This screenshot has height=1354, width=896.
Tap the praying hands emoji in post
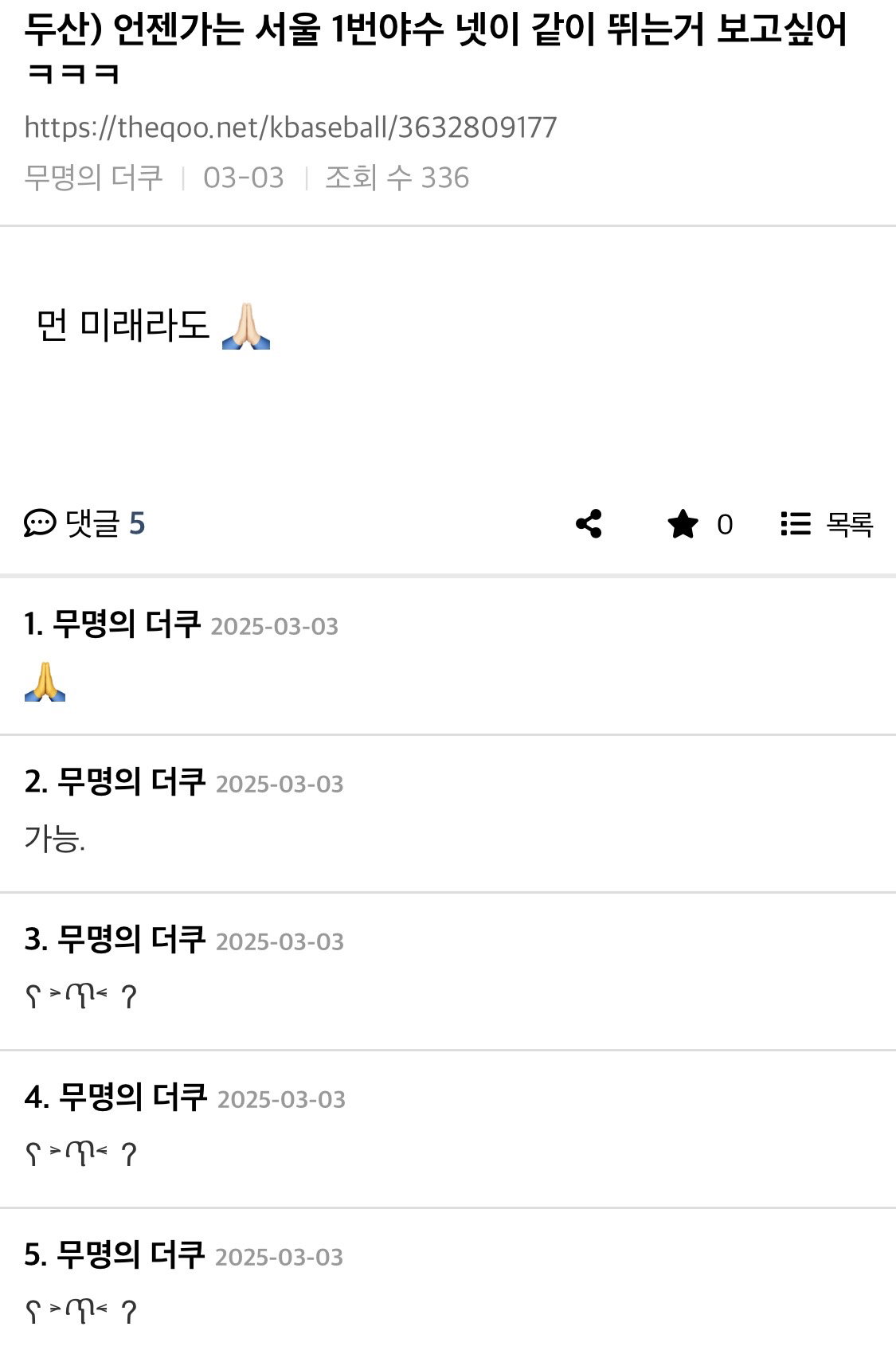[246, 326]
